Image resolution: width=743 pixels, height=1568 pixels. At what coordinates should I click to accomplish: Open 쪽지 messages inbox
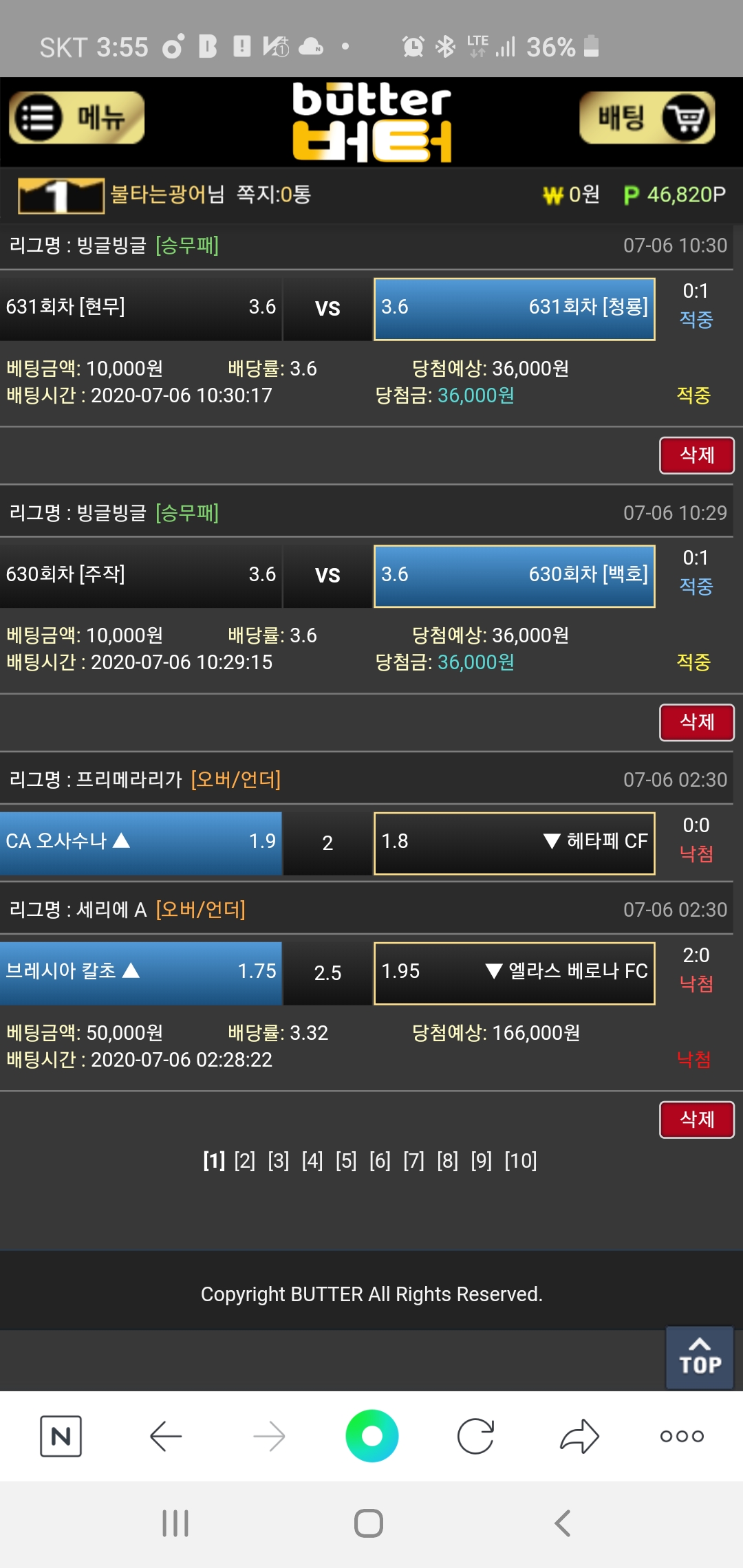point(273,195)
